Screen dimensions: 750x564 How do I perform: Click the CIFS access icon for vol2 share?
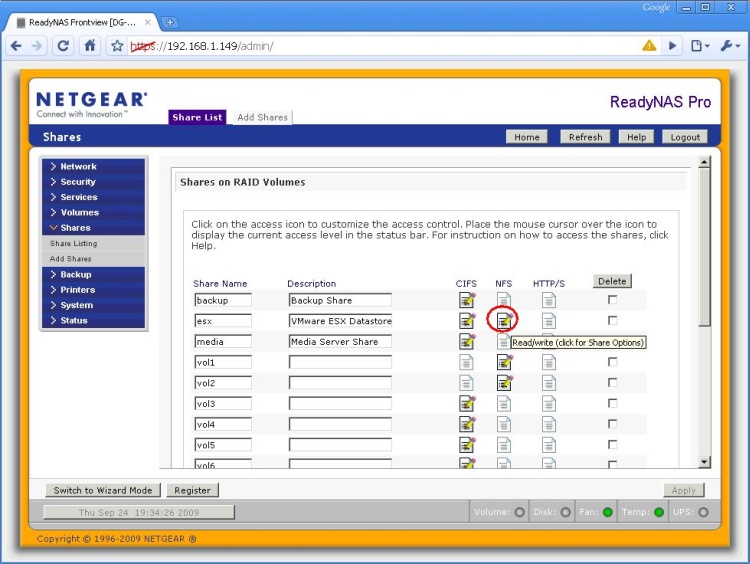pos(466,383)
